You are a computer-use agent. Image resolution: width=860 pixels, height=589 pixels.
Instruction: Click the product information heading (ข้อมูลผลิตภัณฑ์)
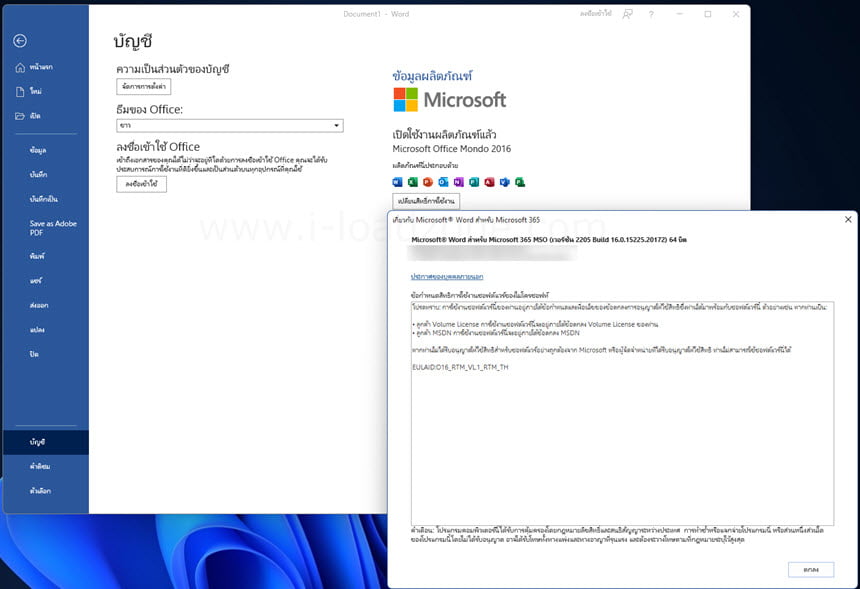432,76
